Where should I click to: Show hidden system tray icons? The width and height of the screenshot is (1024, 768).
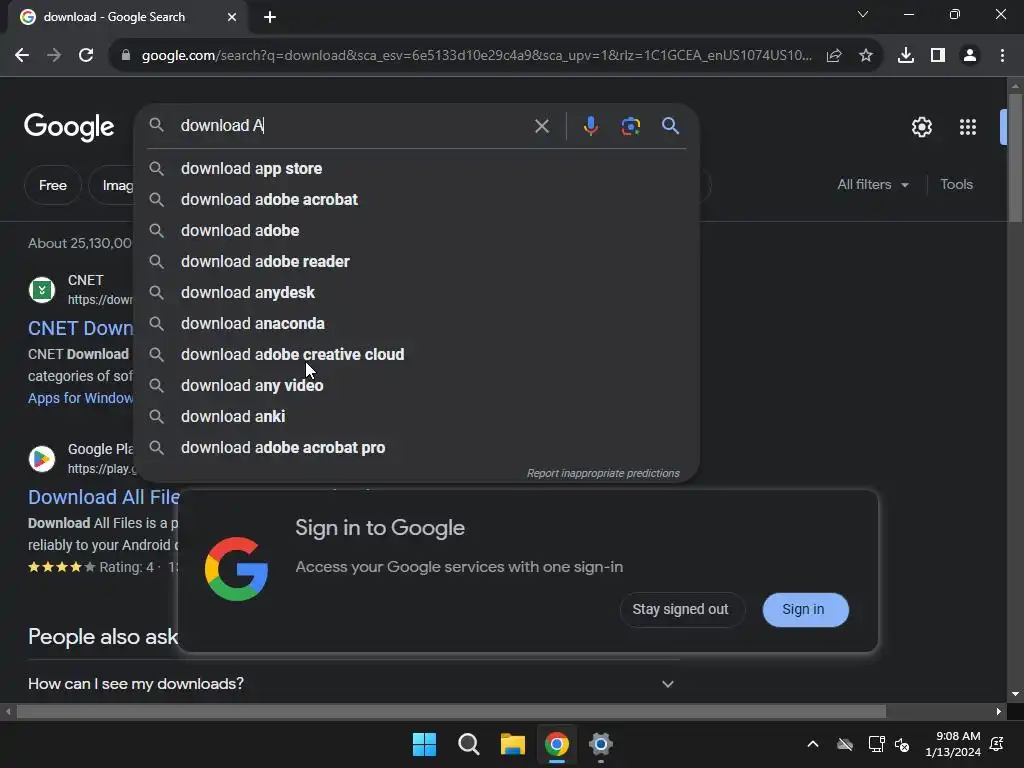812,744
